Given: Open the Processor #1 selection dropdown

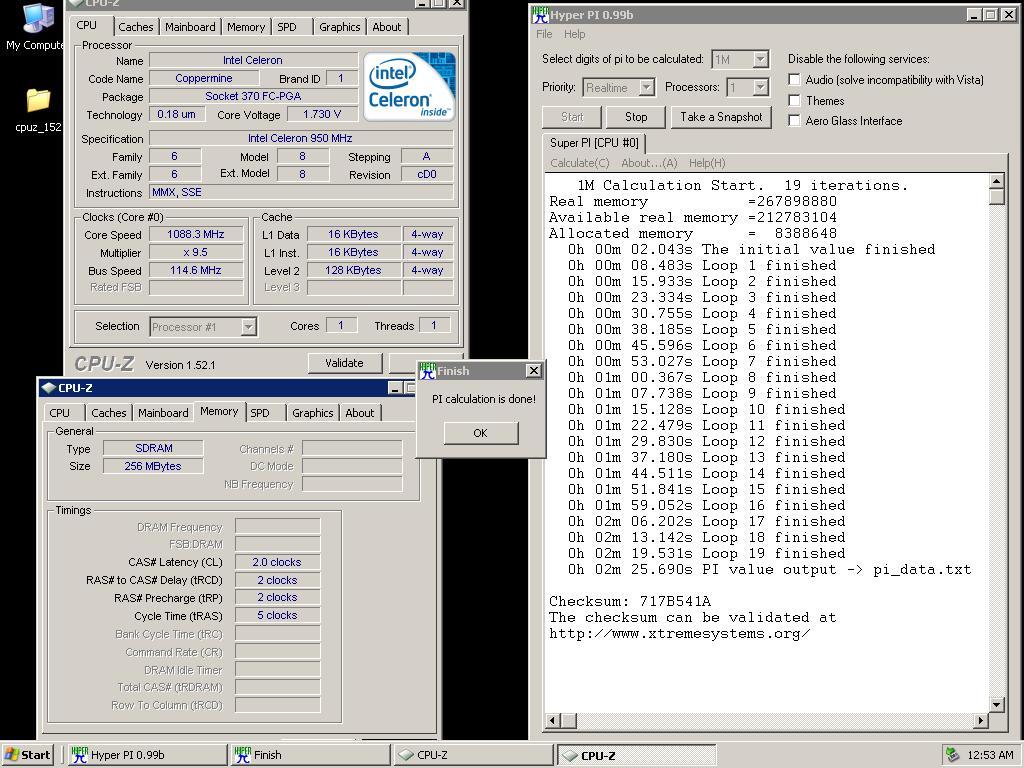Looking at the screenshot, I should click(248, 327).
